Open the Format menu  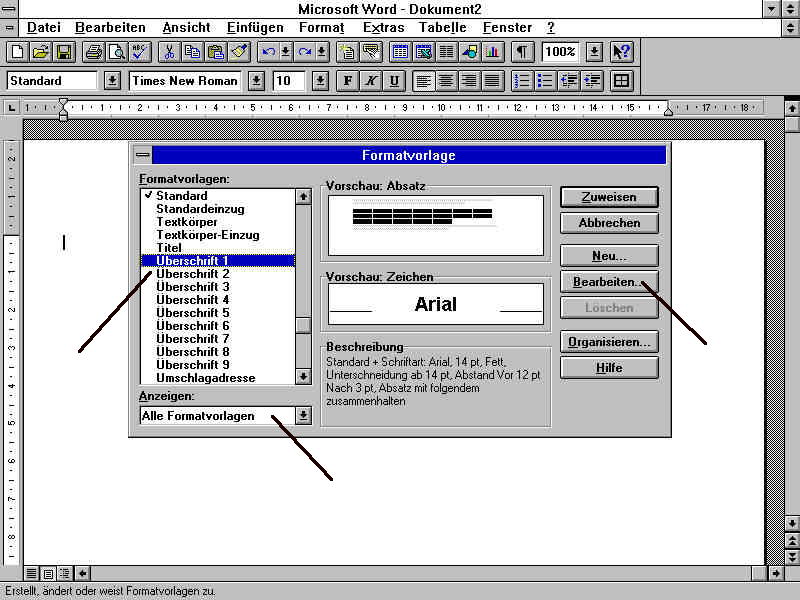(x=321, y=28)
